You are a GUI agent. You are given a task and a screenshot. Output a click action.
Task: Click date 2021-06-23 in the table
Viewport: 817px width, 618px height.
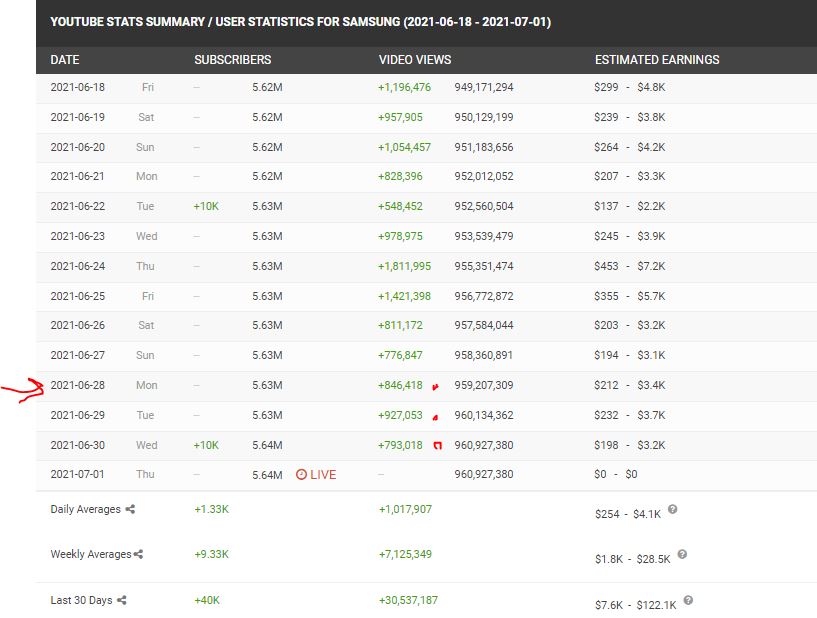(78, 236)
